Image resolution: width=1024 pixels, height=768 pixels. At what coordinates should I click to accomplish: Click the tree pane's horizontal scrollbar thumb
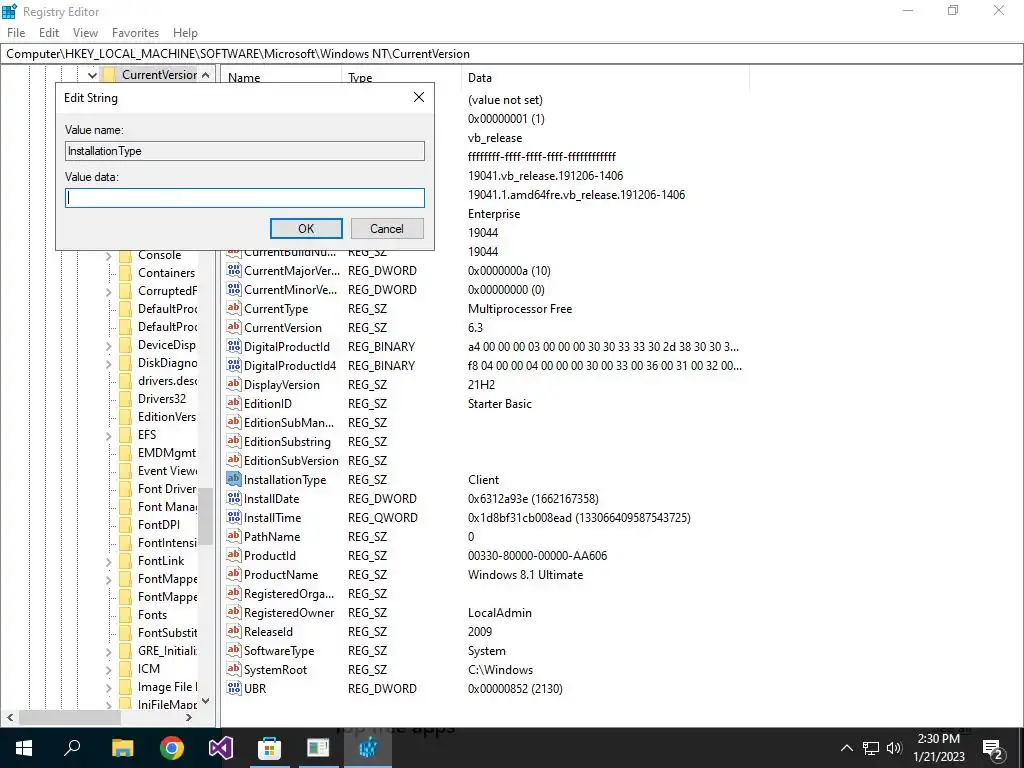70,717
